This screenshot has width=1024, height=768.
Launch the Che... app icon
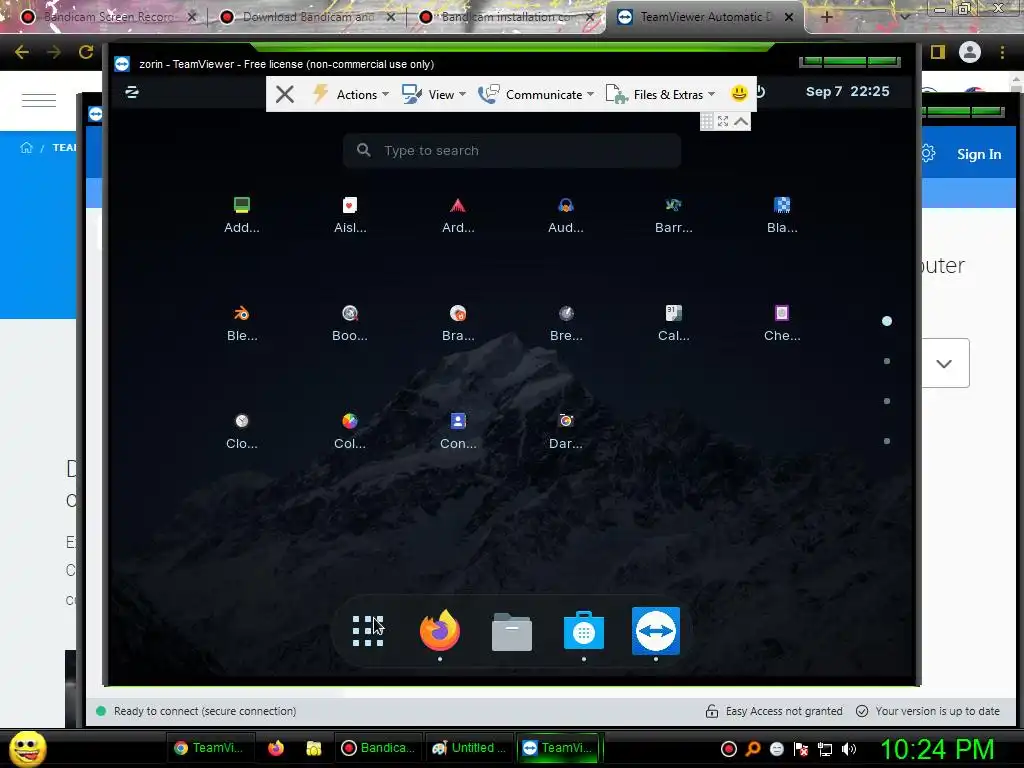(782, 323)
